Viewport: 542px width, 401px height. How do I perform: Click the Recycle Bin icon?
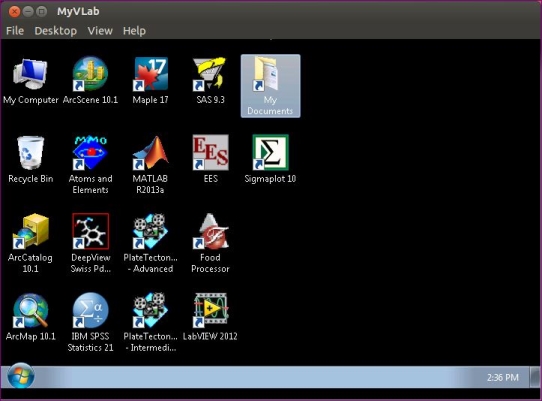(x=30, y=160)
